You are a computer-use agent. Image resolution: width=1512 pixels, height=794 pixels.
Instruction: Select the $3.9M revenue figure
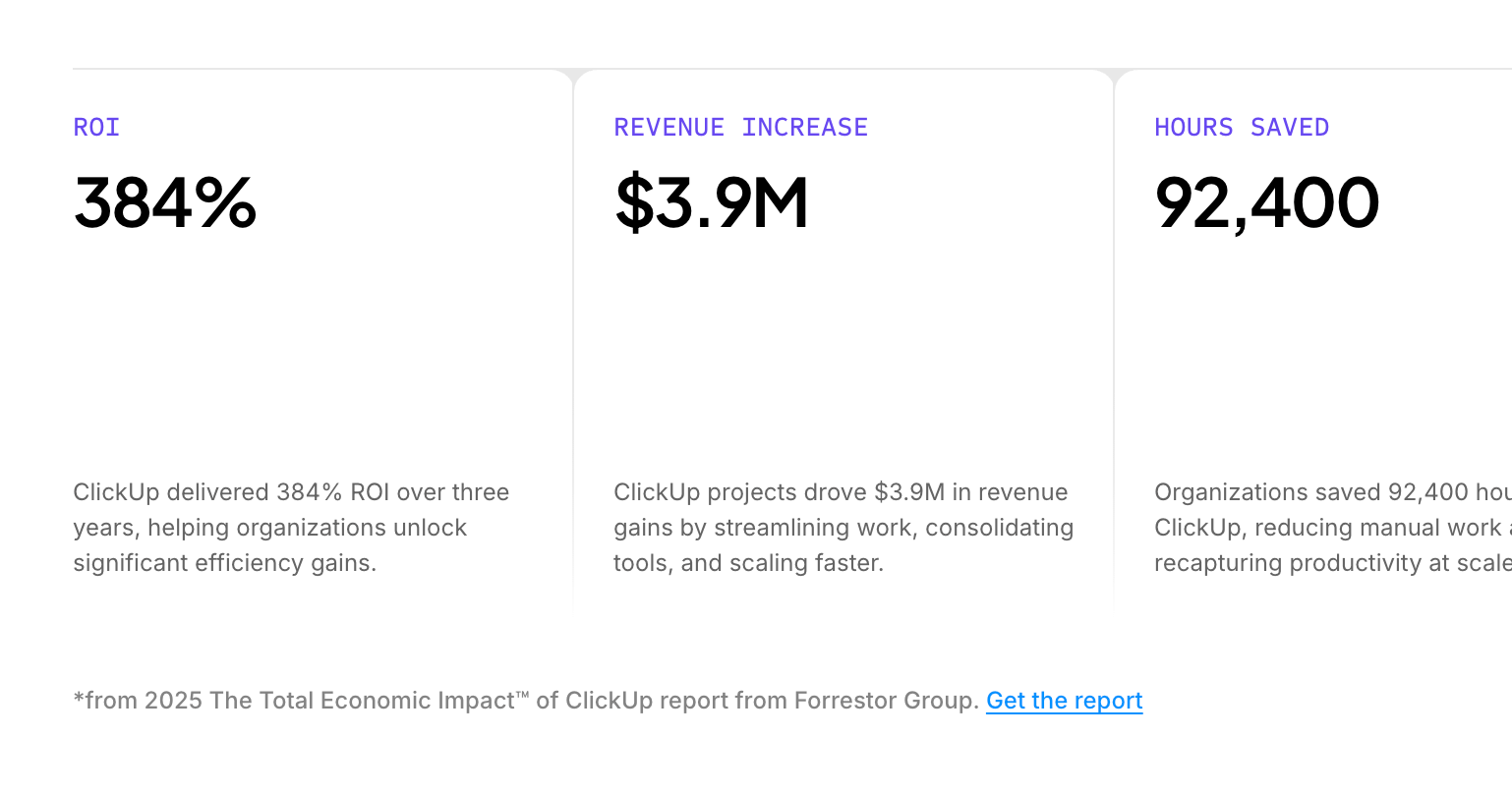click(x=711, y=203)
